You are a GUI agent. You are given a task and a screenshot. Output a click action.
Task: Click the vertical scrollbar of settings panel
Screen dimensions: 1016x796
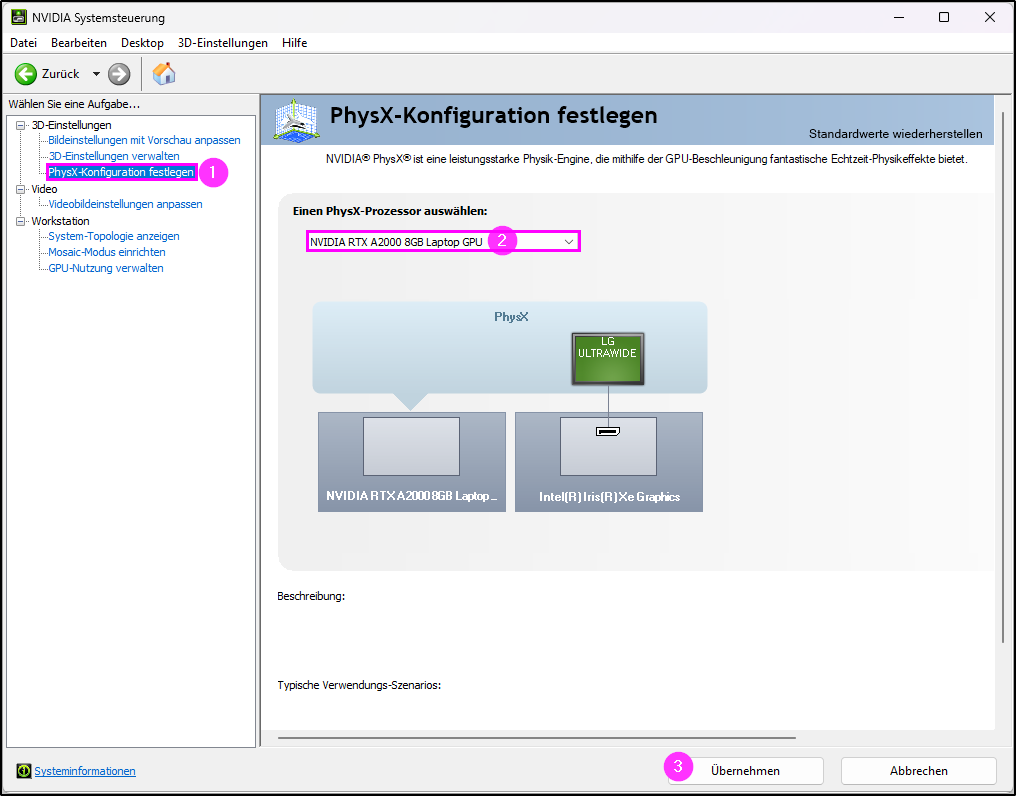(x=1004, y=376)
